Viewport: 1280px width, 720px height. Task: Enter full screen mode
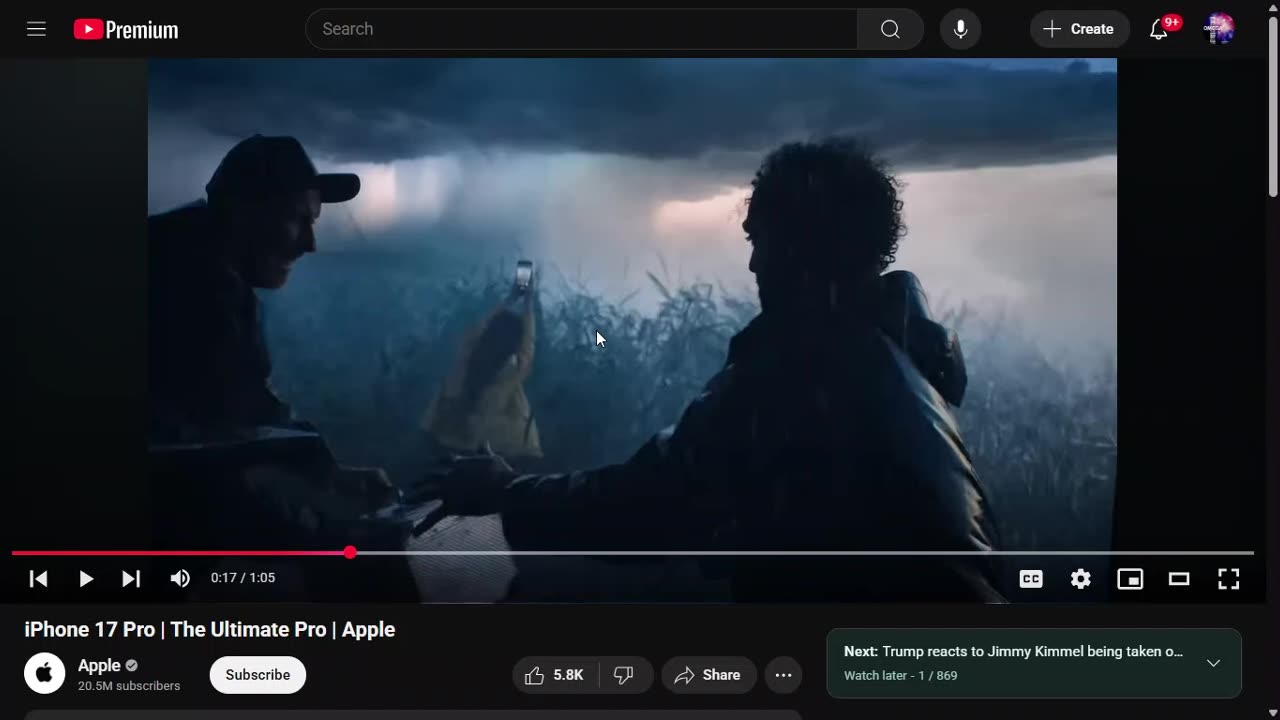tap(1228, 578)
